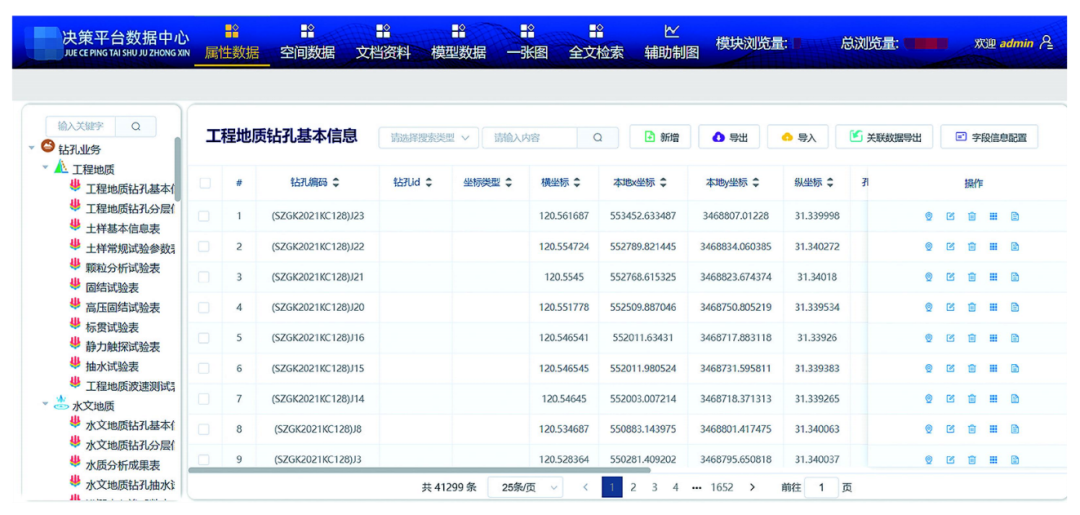This screenshot has width=1080, height=515.
Task: Check the checkbox for row 4
Action: coord(204,307)
